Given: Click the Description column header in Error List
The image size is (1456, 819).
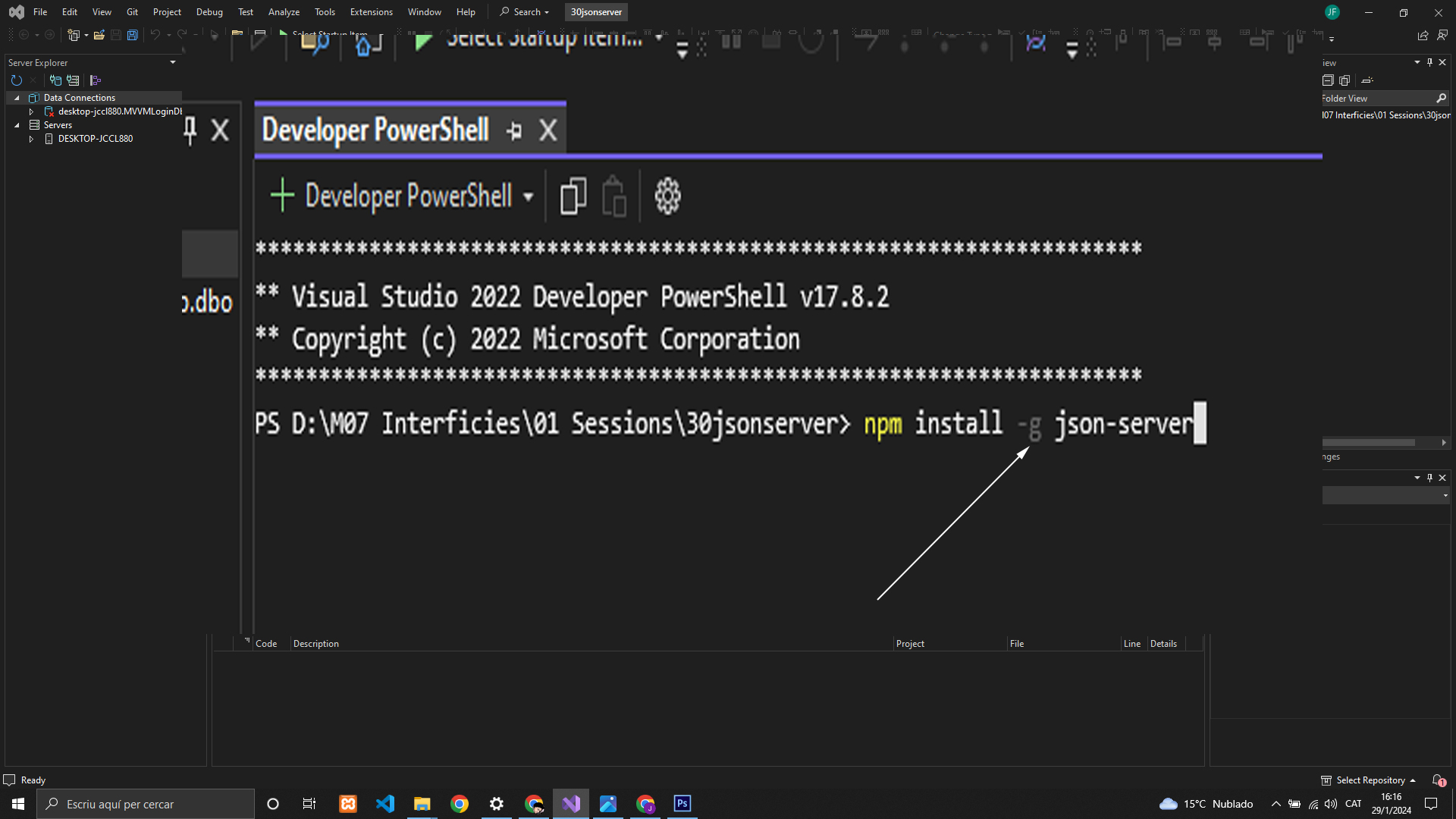Looking at the screenshot, I should point(316,644).
